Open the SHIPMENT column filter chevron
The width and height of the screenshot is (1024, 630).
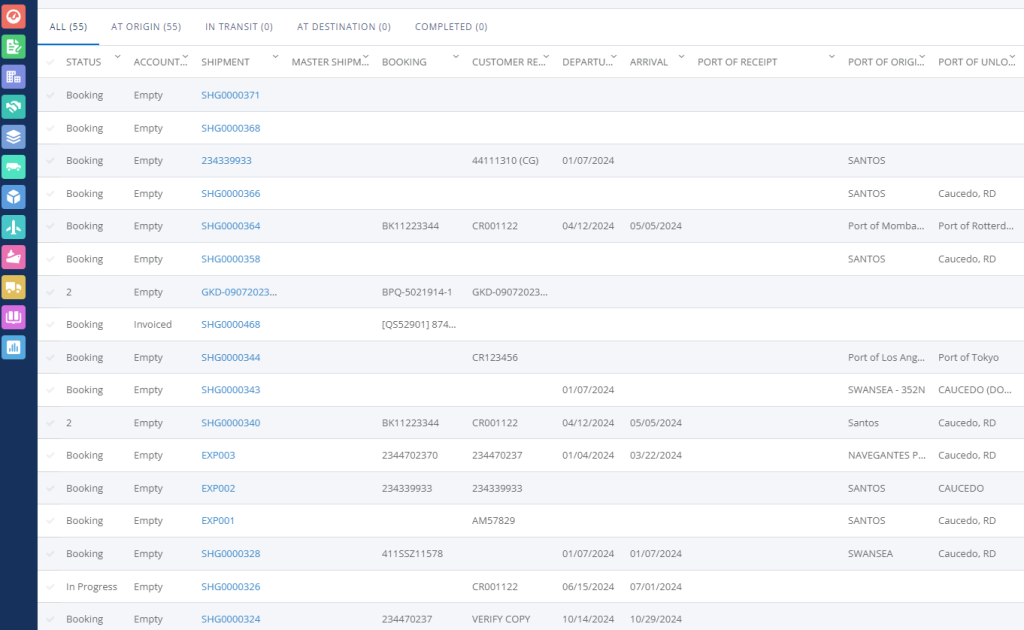coord(275,57)
